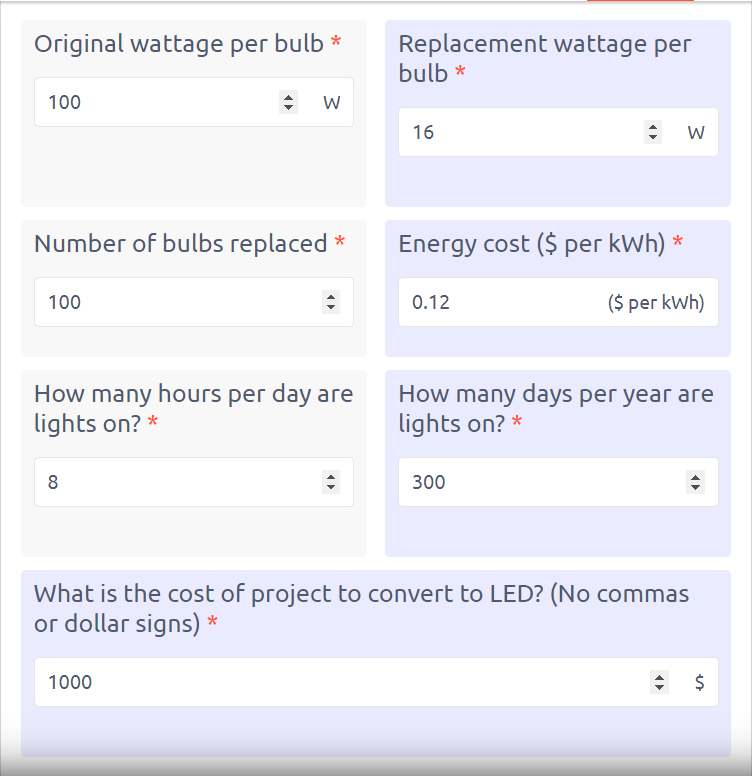
Task: Click the Replacement wattage spinner arrows
Action: point(653,132)
